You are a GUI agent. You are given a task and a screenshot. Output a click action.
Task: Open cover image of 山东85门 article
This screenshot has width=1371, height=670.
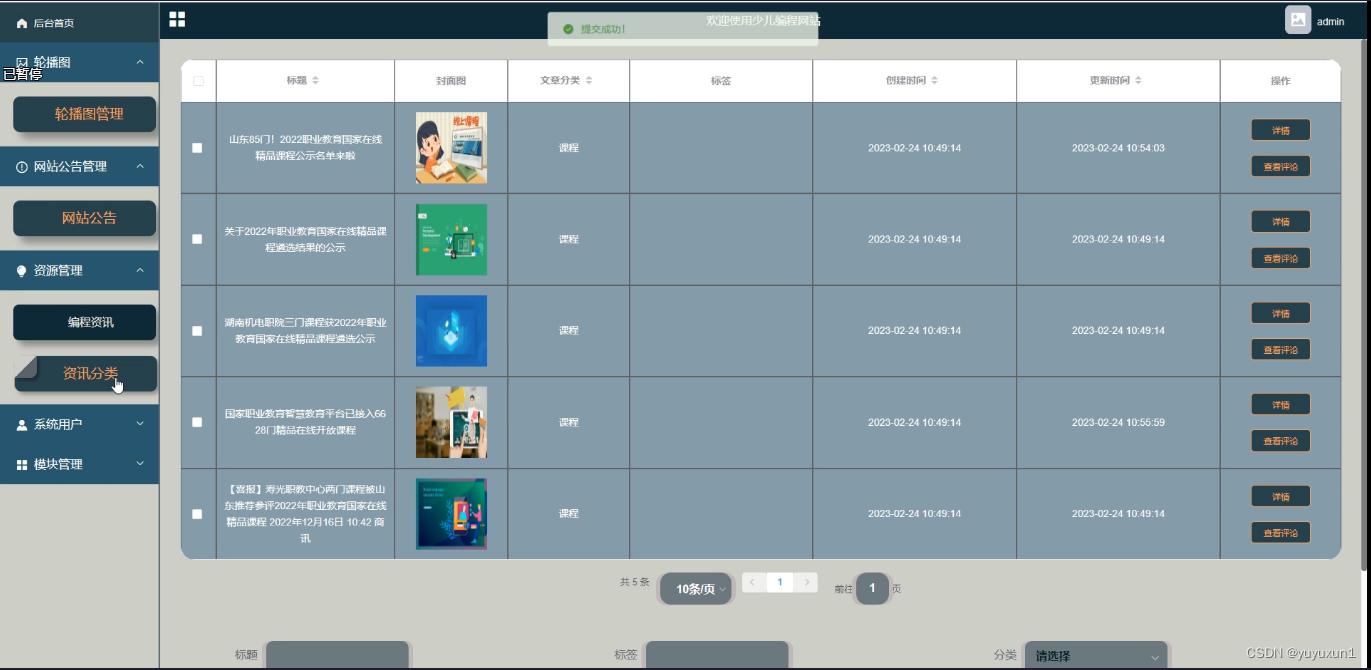tap(451, 148)
